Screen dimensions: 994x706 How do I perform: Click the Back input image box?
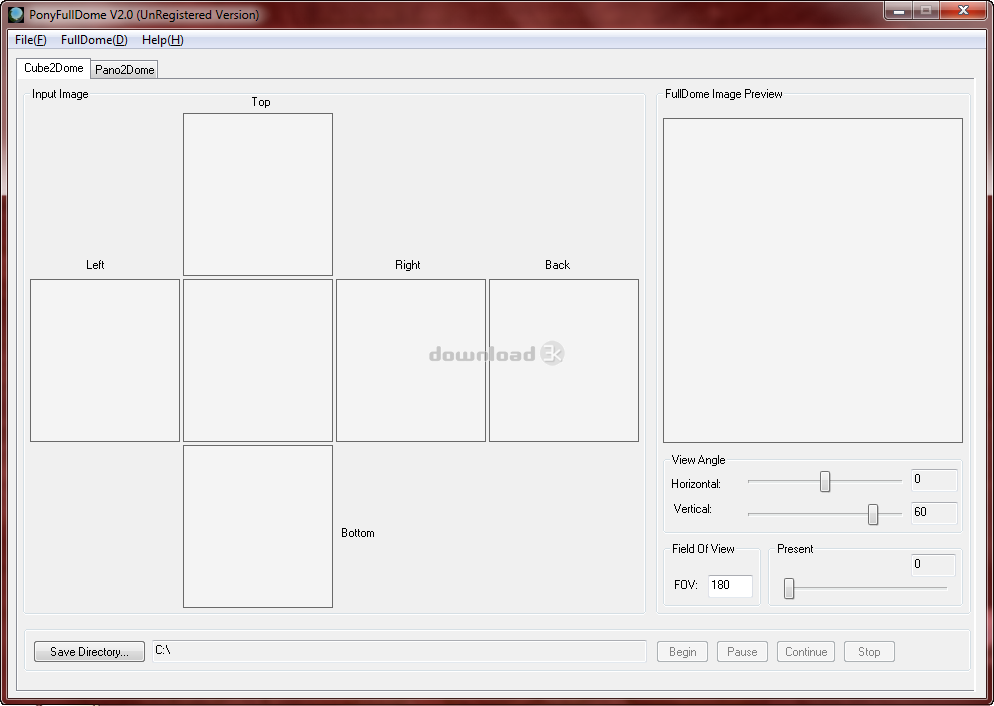(x=564, y=361)
